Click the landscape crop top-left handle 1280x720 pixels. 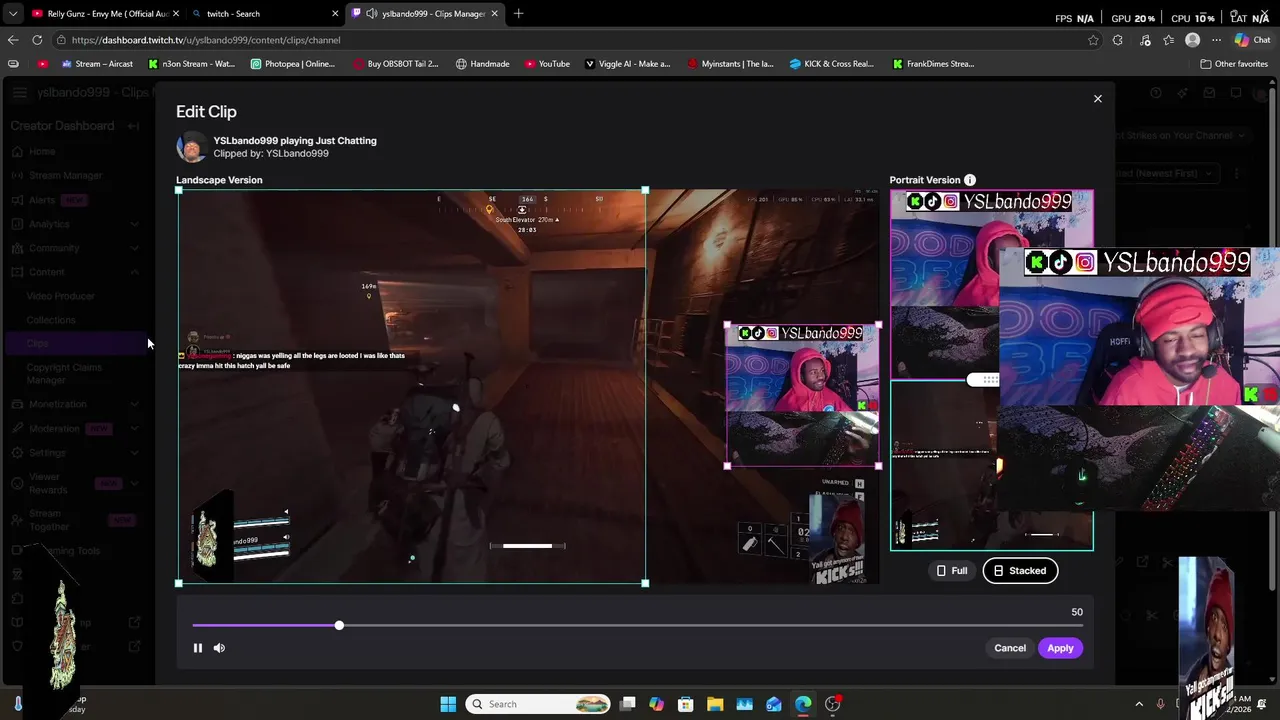tap(179, 190)
